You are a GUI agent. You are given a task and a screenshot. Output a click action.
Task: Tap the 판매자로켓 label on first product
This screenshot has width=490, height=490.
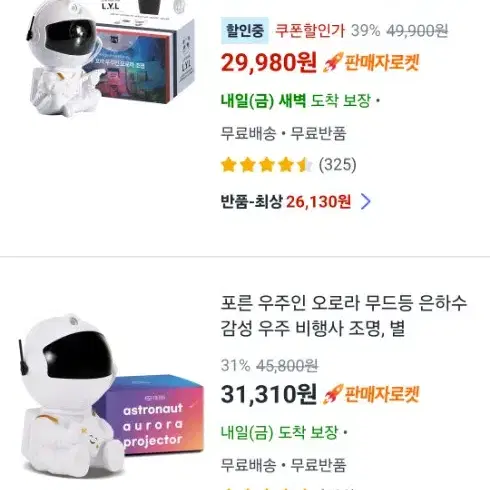pos(382,62)
